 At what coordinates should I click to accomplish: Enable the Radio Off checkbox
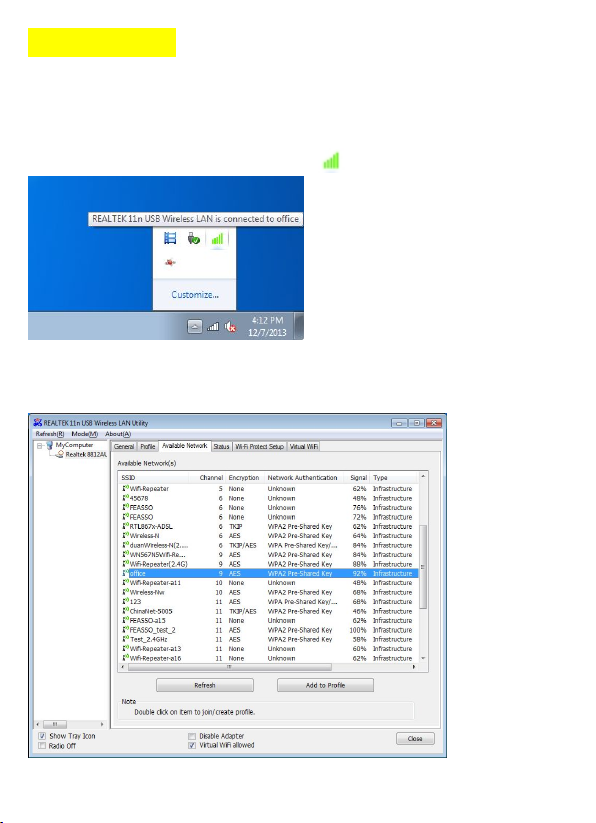point(42,745)
